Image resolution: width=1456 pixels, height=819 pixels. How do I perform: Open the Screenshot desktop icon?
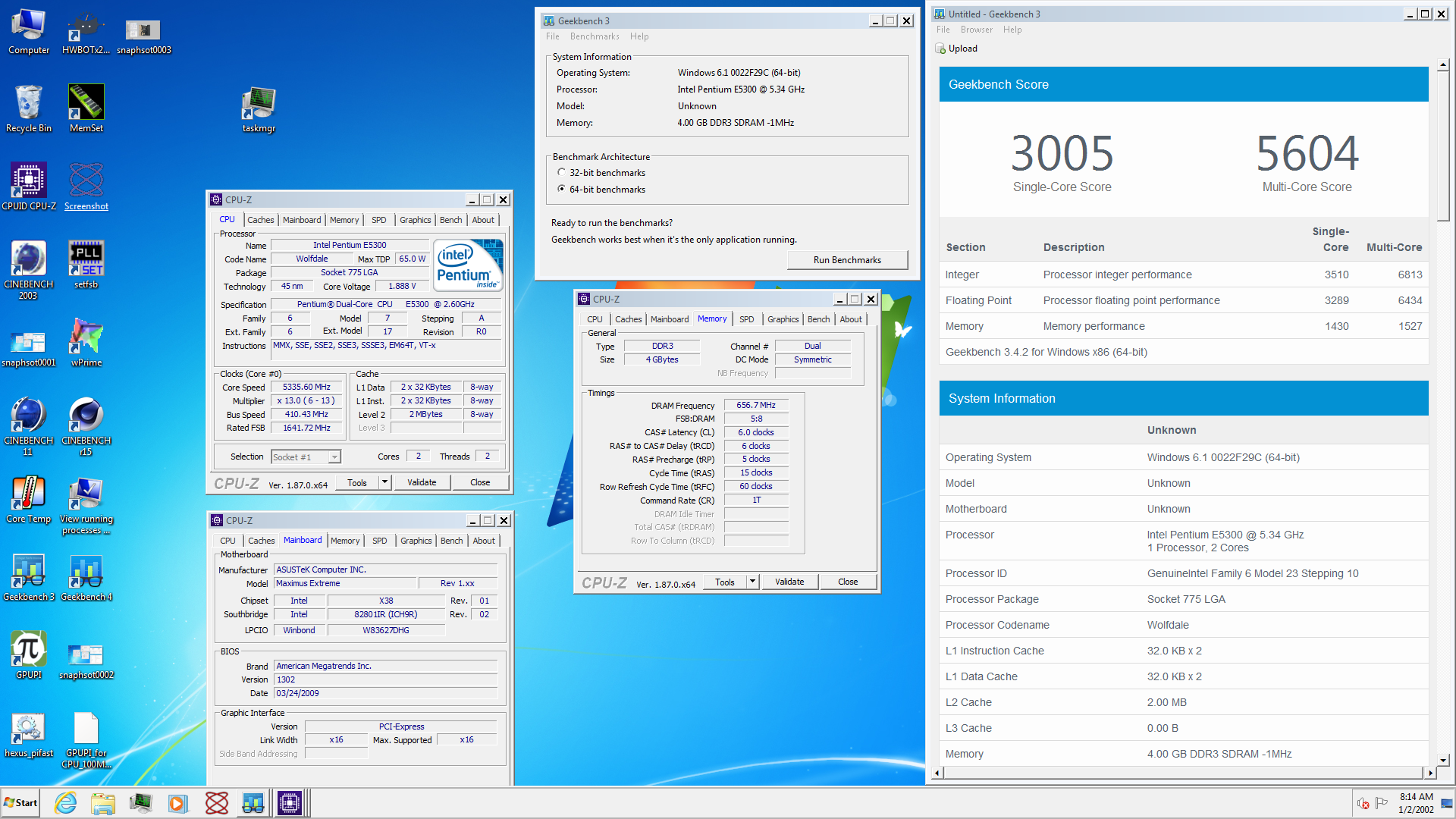tap(86, 187)
